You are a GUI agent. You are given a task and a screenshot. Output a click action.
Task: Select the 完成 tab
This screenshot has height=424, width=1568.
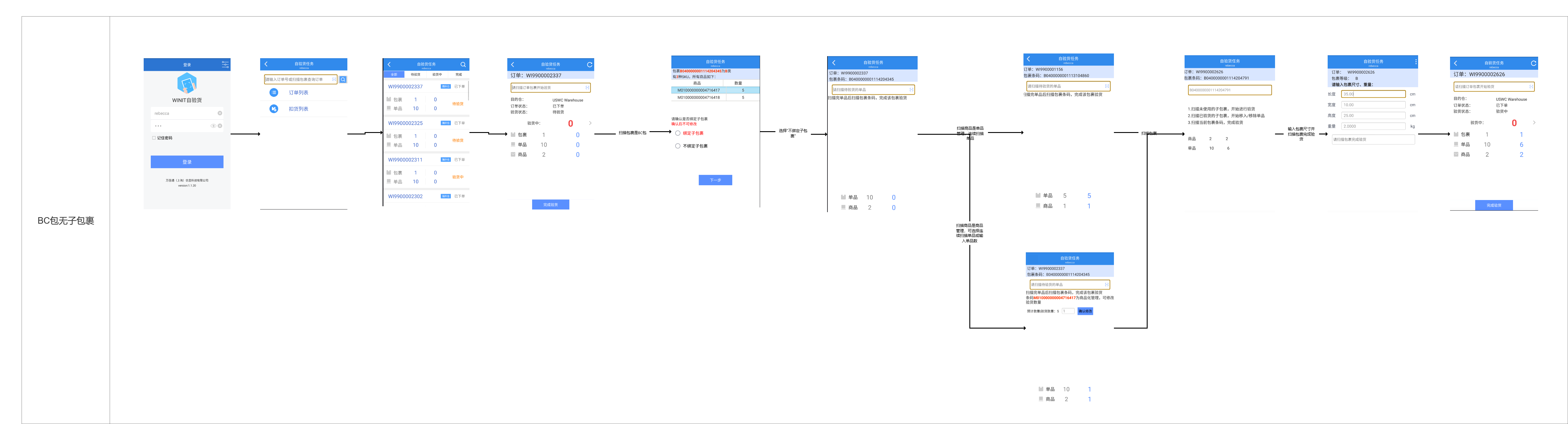coord(458,74)
